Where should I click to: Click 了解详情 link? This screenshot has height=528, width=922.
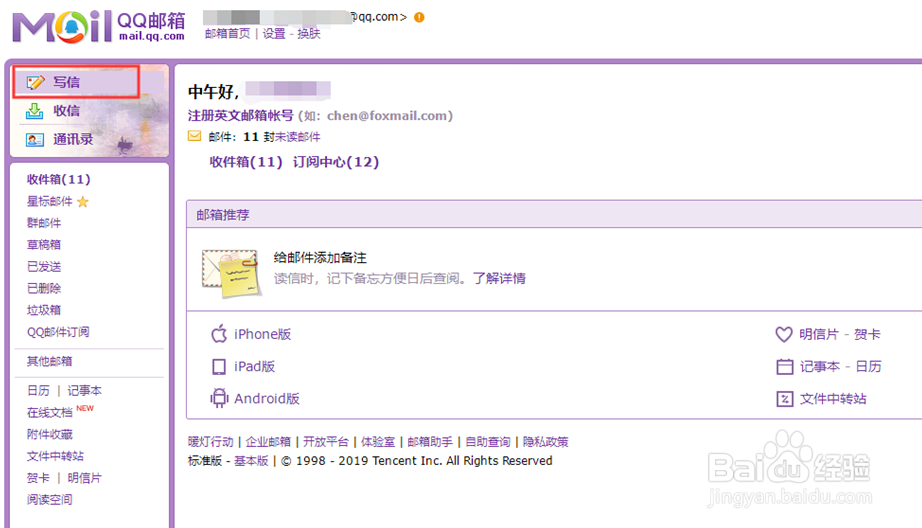[x=499, y=278]
